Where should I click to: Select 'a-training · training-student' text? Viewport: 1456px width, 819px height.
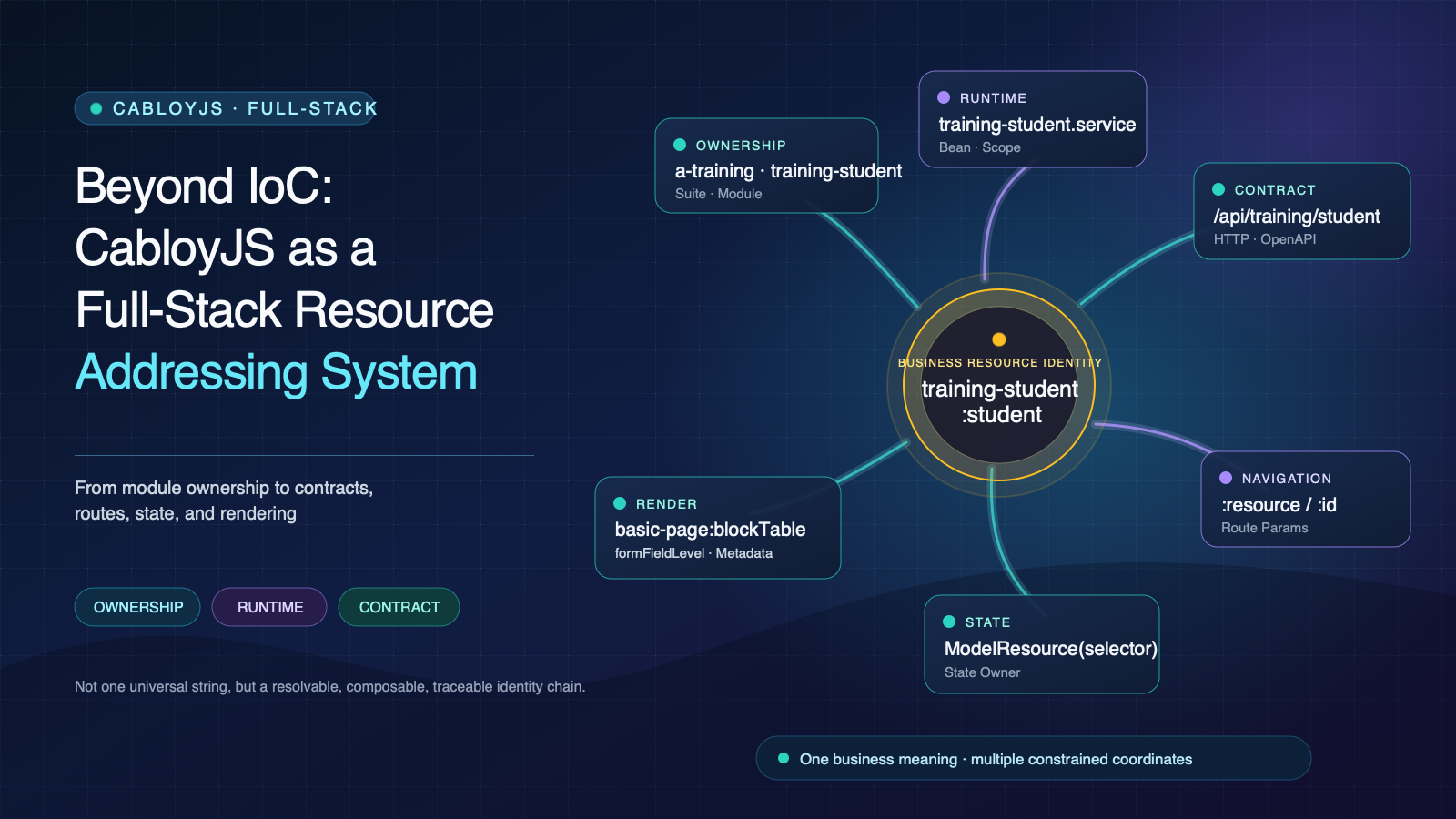pyautogui.click(x=788, y=171)
